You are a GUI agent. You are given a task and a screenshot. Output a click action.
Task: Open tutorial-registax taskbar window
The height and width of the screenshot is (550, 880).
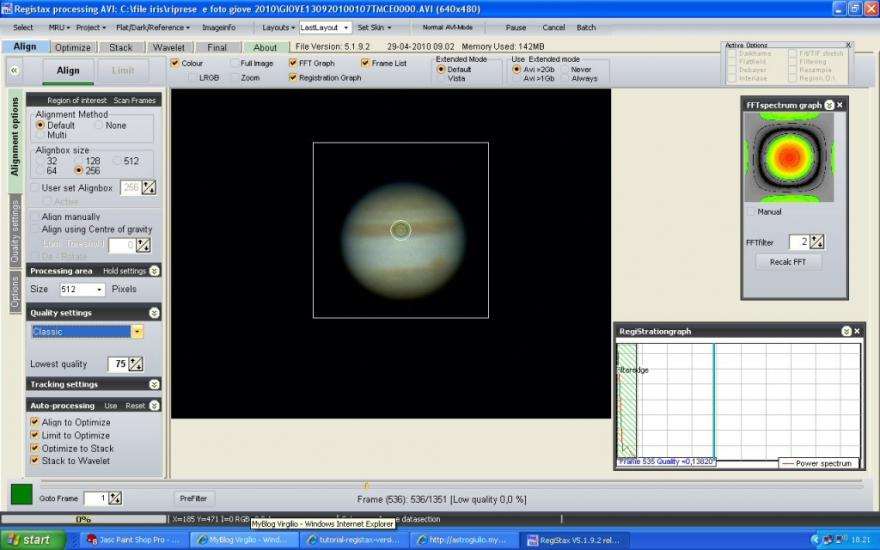point(354,540)
